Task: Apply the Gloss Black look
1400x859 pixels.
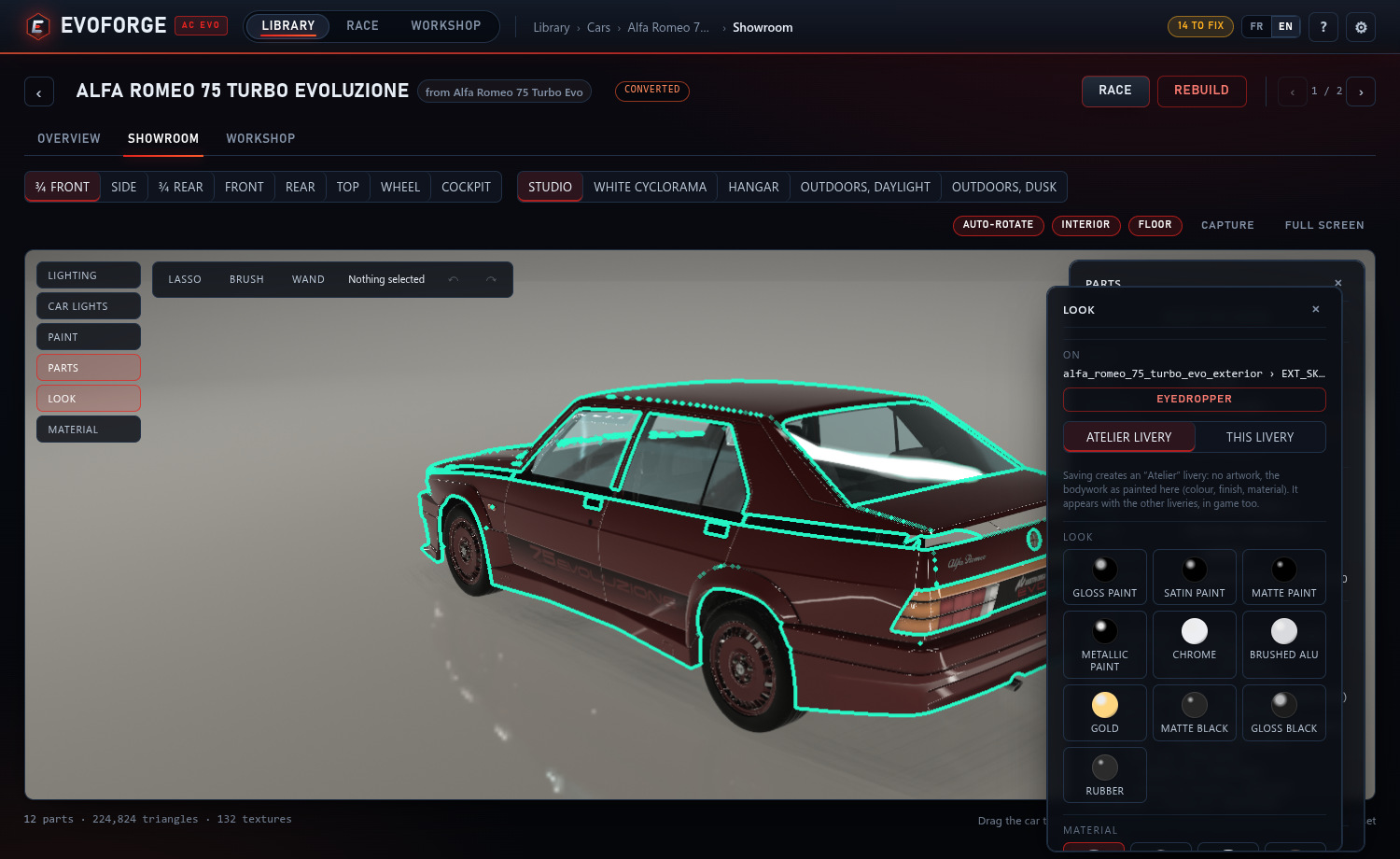Action: (x=1284, y=712)
